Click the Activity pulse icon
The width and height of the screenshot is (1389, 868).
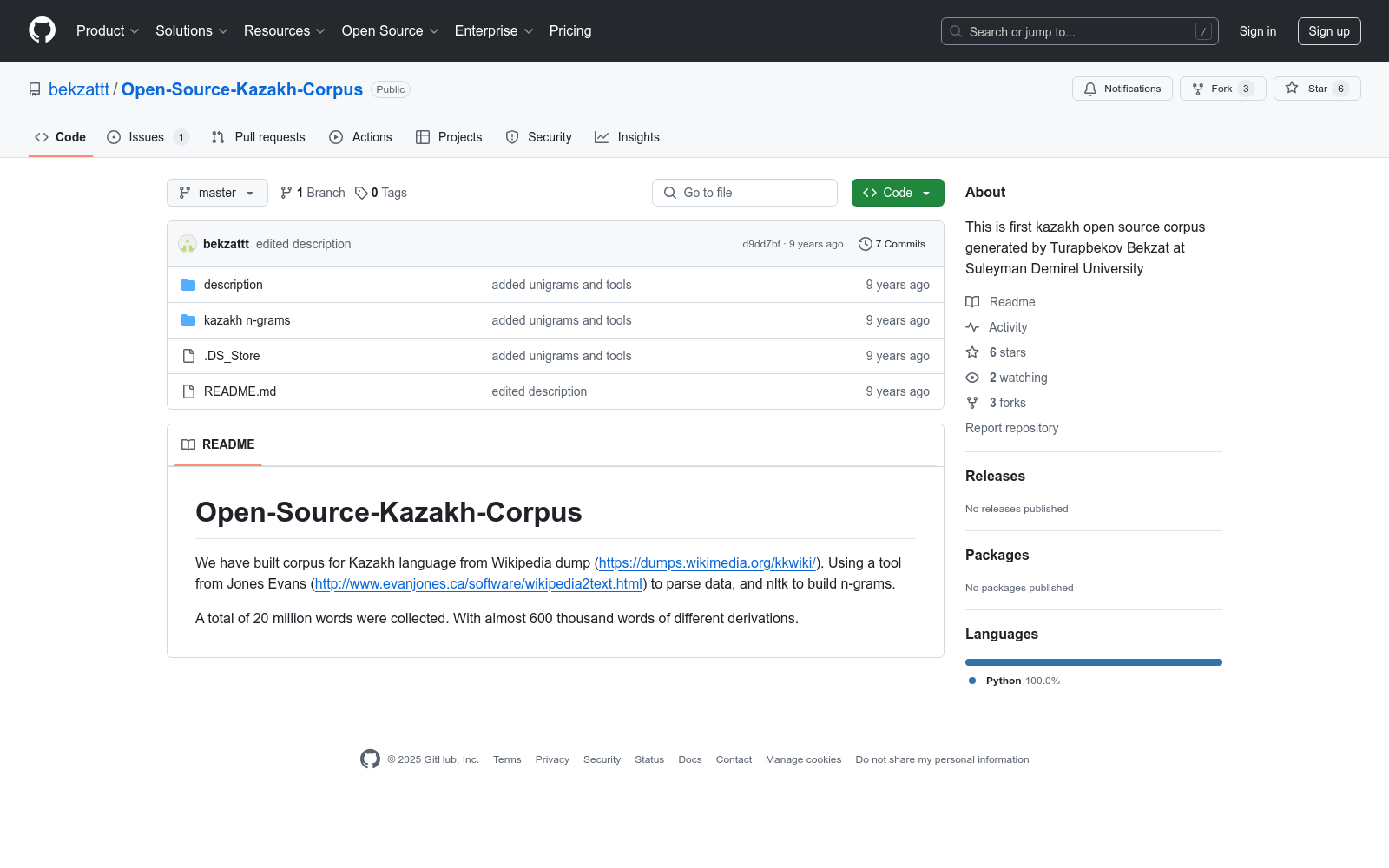pos(972,327)
